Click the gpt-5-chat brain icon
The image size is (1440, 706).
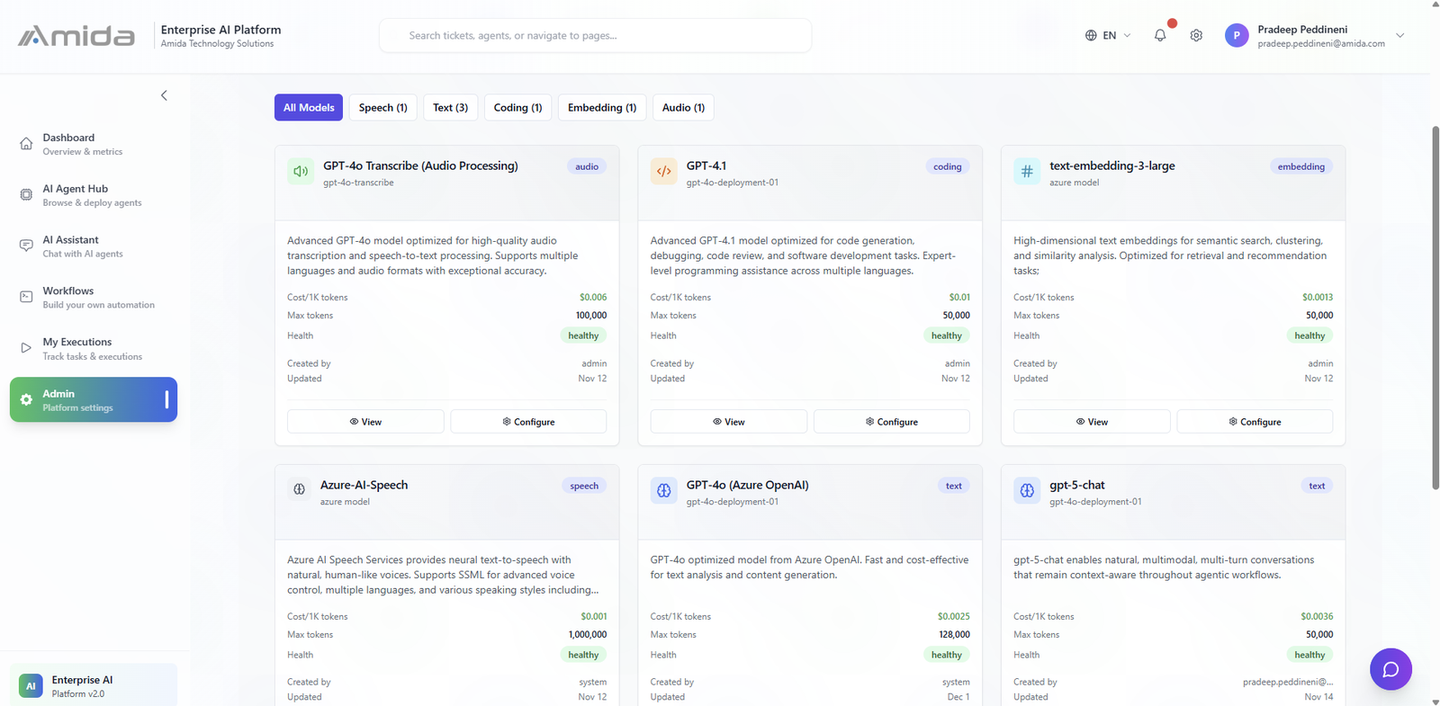[1027, 490]
